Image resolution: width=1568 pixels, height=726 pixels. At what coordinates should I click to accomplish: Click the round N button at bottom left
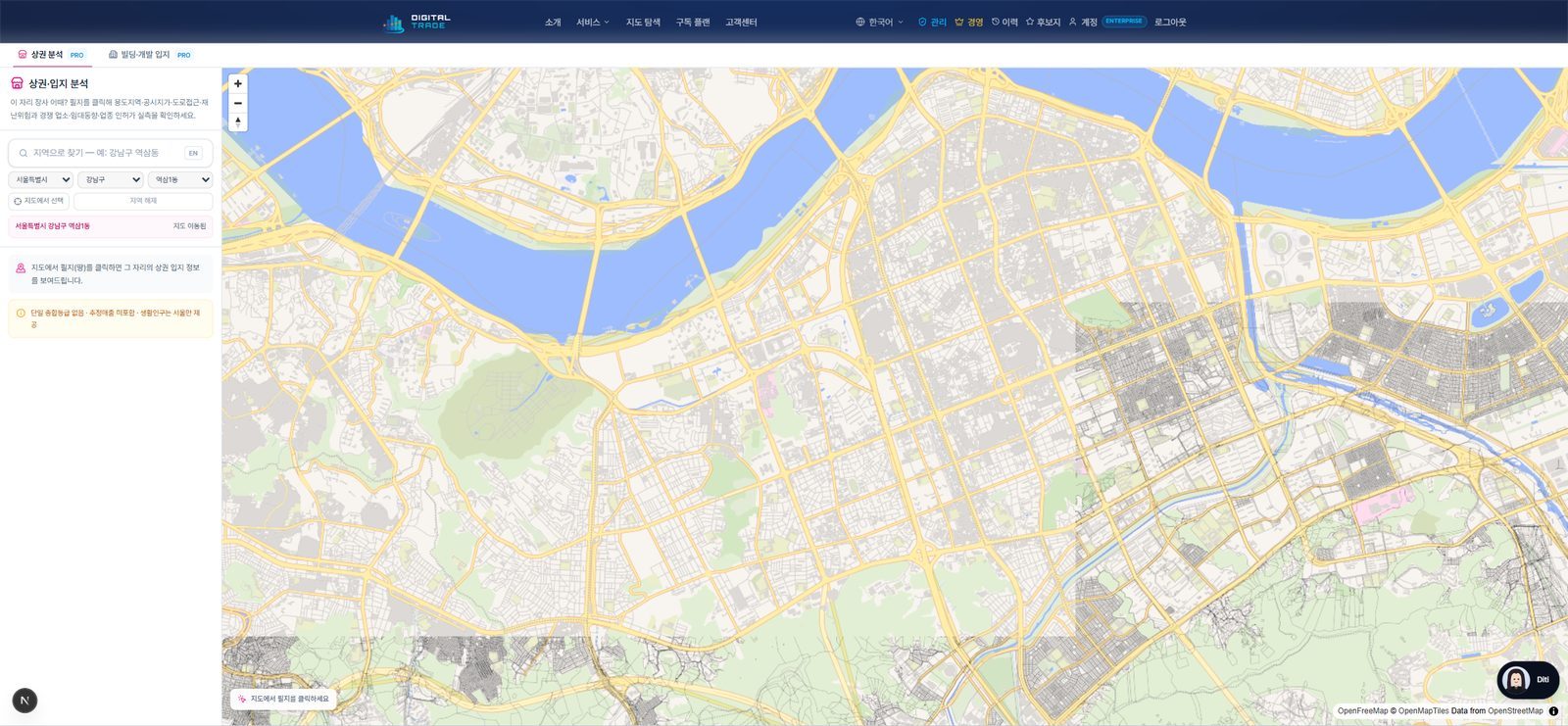pos(24,701)
